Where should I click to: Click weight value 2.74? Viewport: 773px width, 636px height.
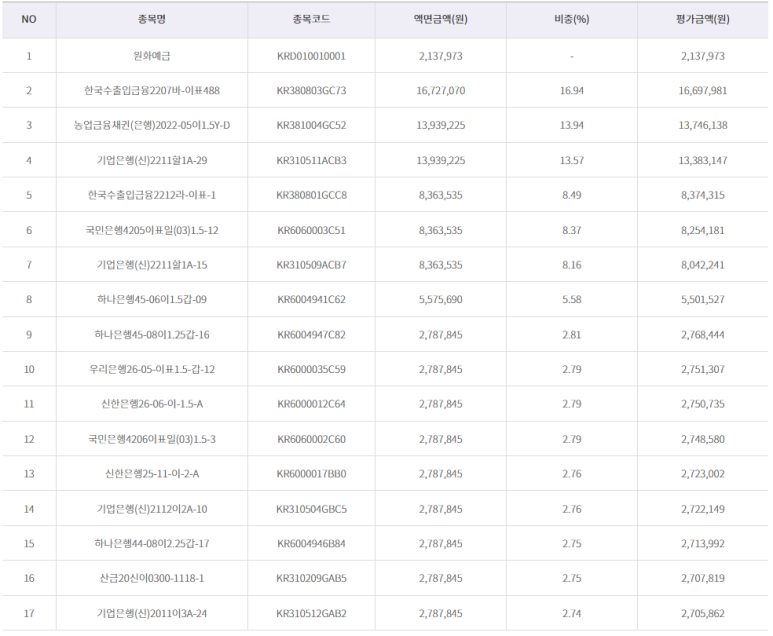point(572,614)
